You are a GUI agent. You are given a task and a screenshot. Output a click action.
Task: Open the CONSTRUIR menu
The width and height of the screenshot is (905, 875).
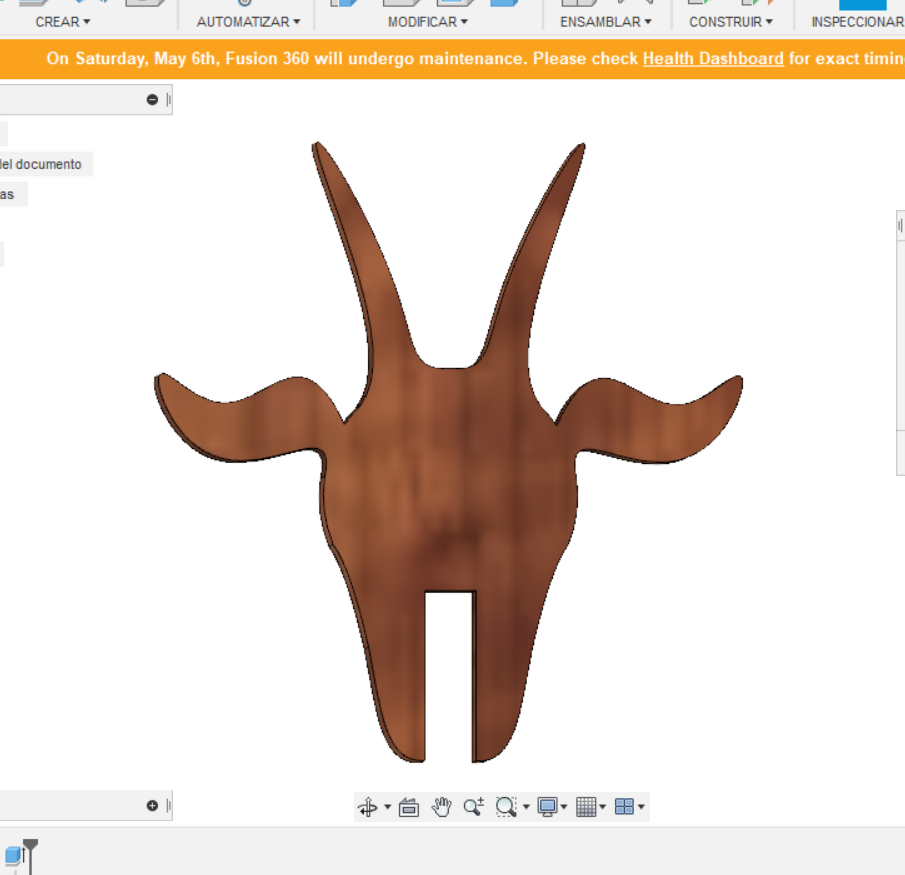[x=731, y=22]
